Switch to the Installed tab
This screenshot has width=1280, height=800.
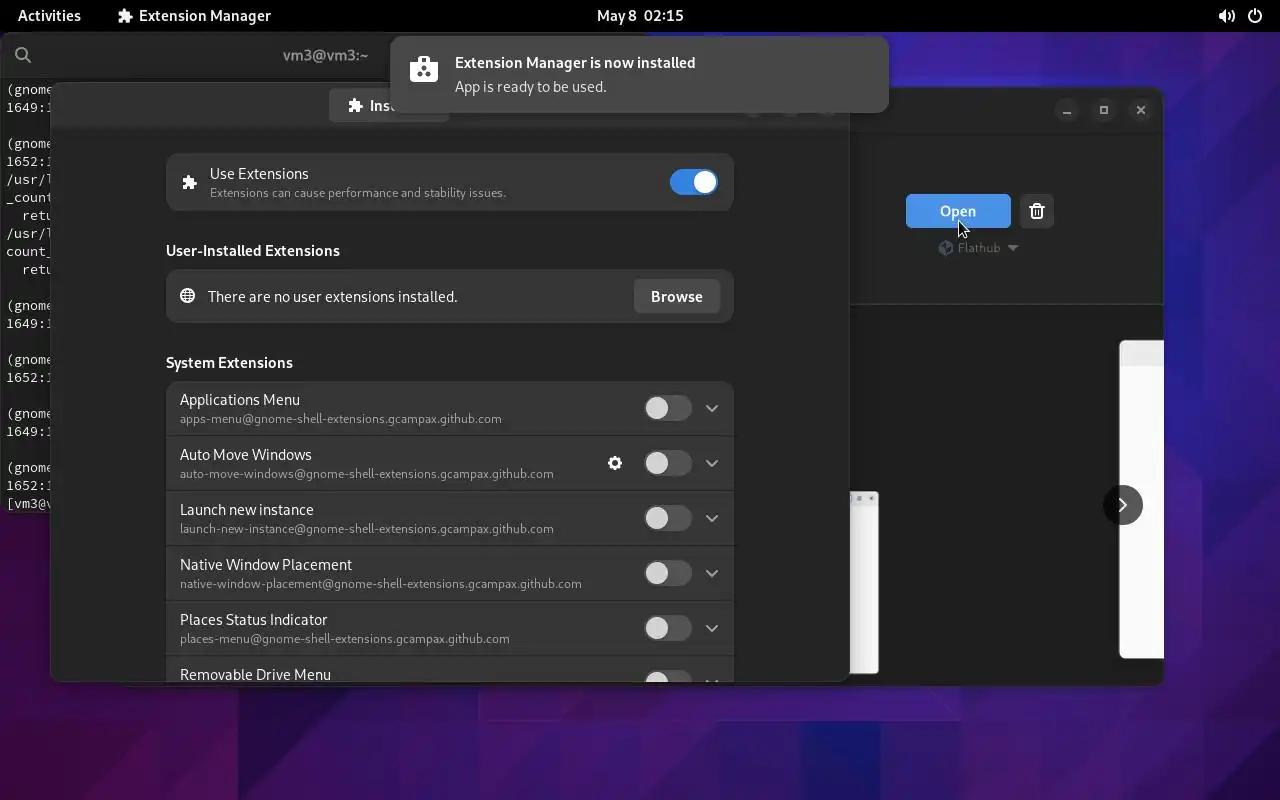click(388, 105)
